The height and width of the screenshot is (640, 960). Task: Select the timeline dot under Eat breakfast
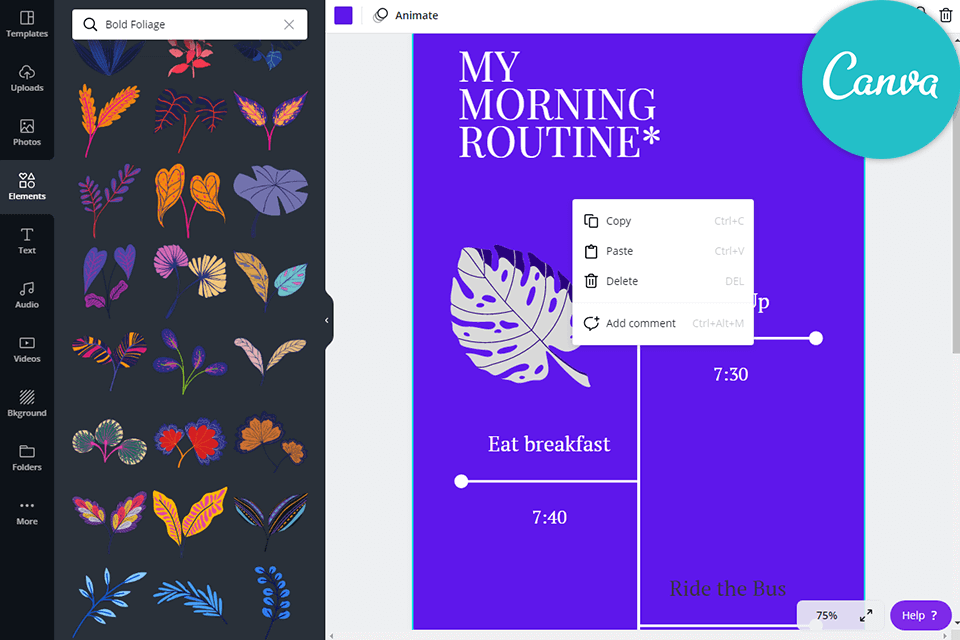461,481
